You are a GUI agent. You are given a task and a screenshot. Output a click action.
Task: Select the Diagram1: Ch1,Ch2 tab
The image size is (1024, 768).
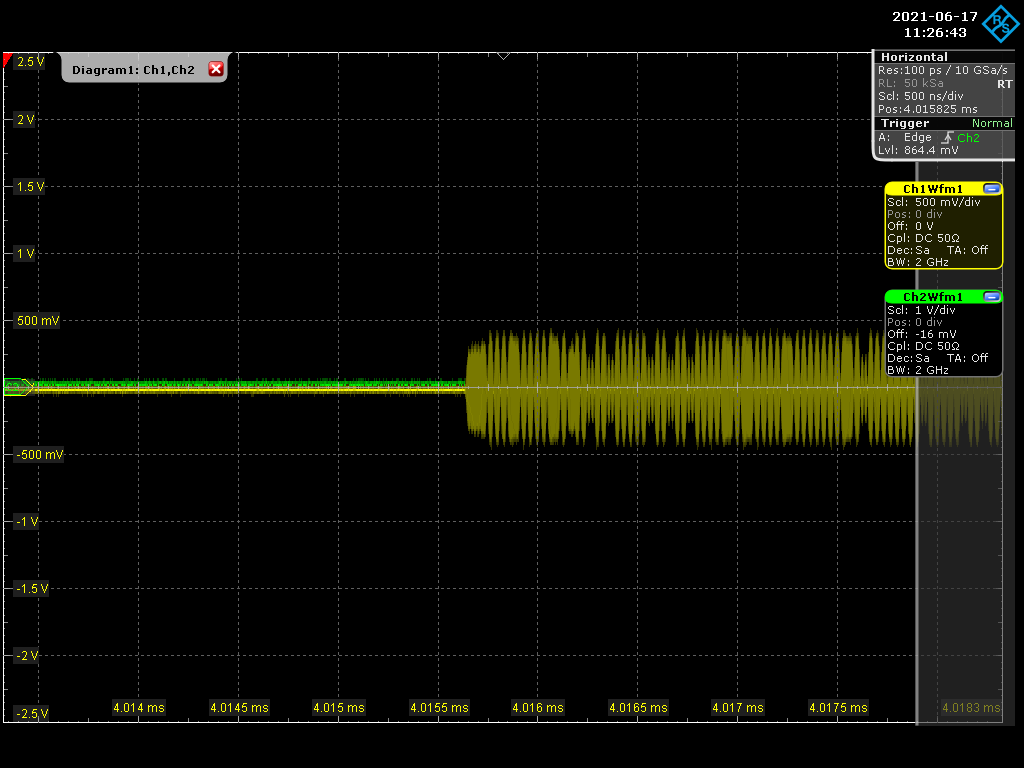[x=133, y=69]
